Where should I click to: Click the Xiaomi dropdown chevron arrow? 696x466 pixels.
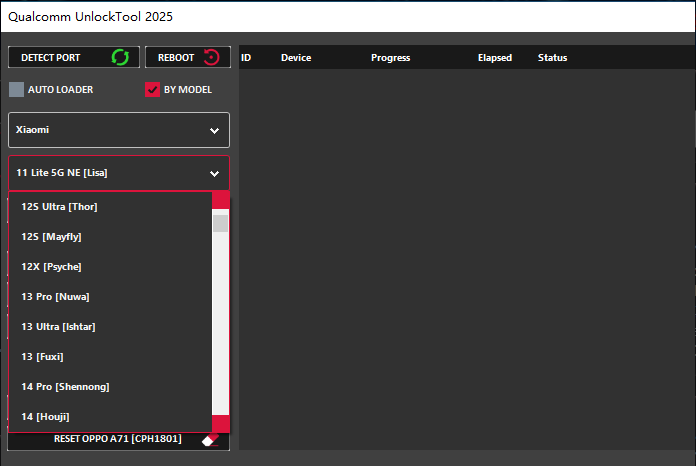[214, 131]
